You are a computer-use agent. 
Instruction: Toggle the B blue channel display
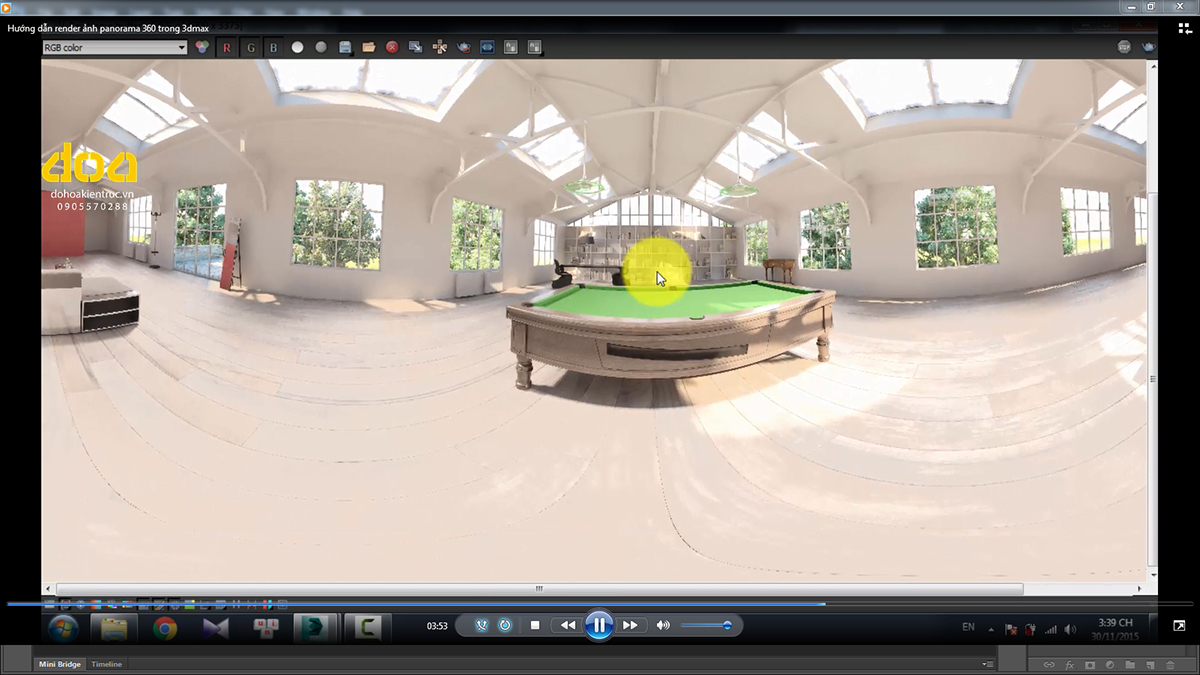point(272,46)
